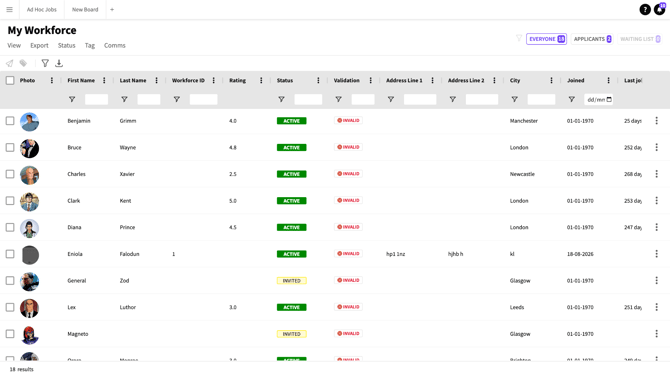Screen dimensions: 670x377
Task: Switch to the Ad Hoc Jobs tab
Action: 41,9
